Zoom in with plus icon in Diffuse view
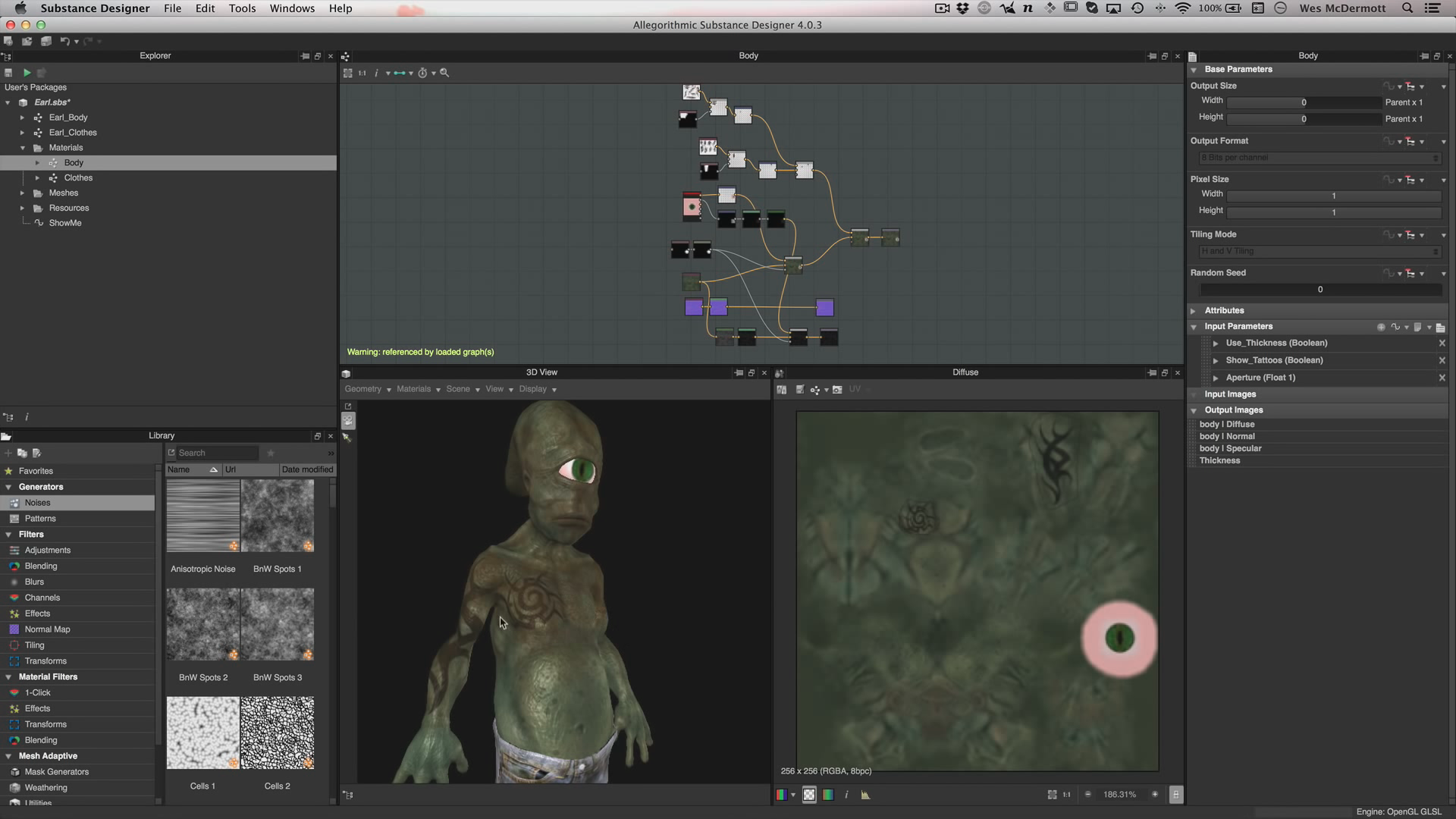The height and width of the screenshot is (819, 1456). click(x=1155, y=794)
